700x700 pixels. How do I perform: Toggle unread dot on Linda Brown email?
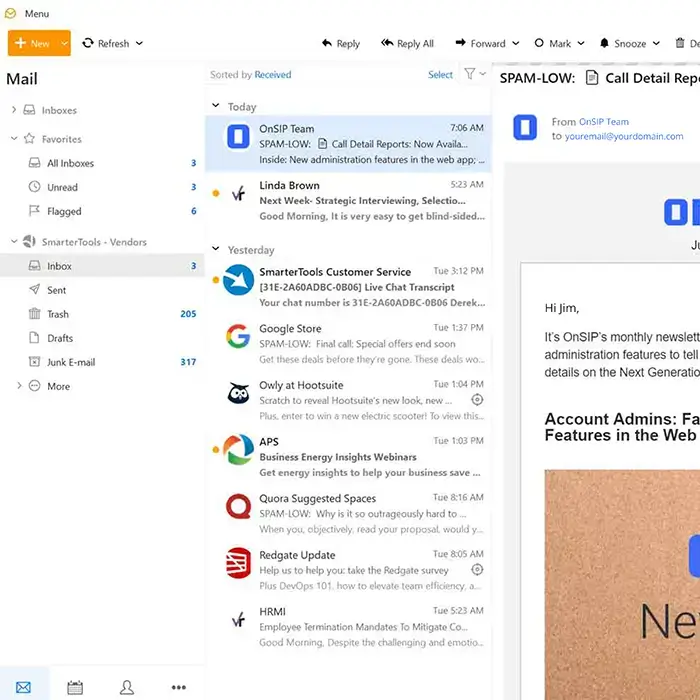tap(216, 193)
